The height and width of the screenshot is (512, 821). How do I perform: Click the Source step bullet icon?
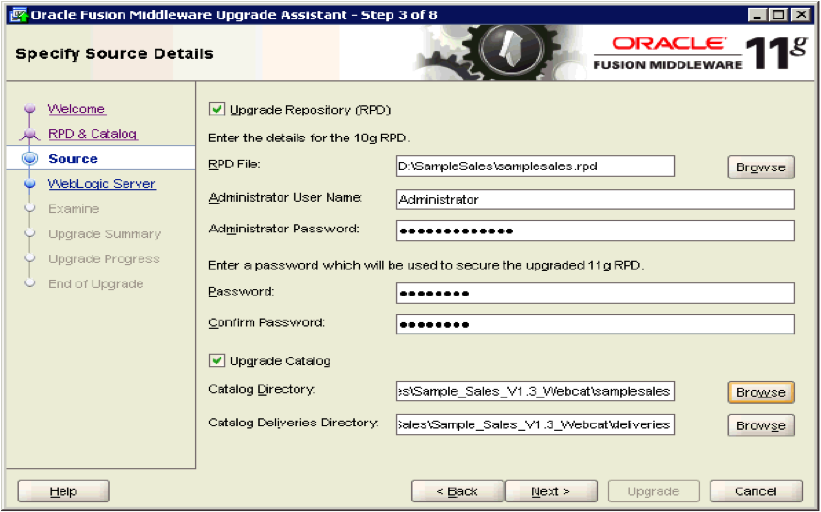[30, 159]
